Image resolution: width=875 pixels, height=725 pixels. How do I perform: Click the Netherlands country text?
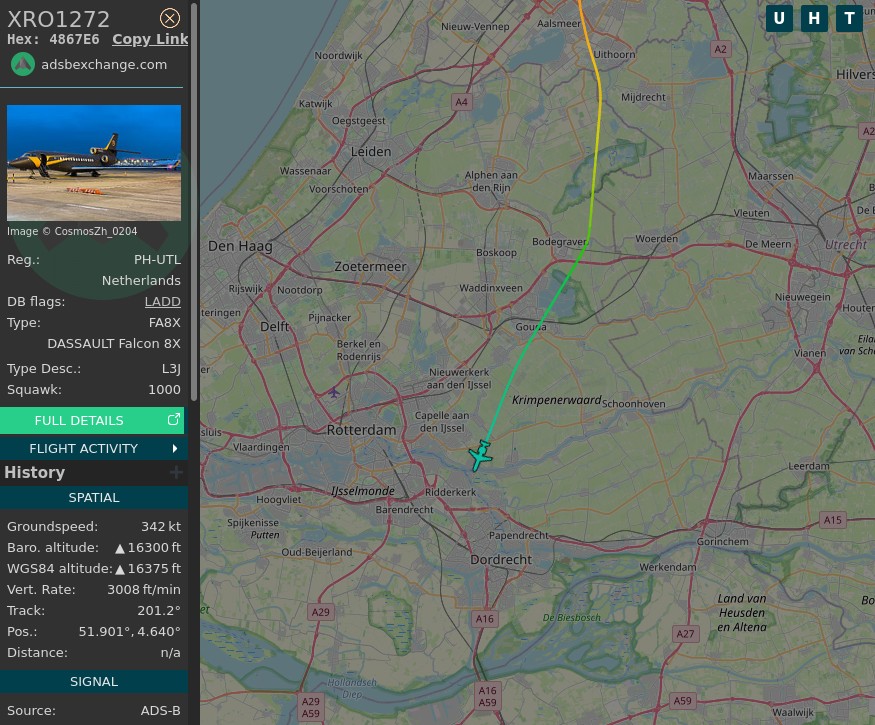pos(141,280)
